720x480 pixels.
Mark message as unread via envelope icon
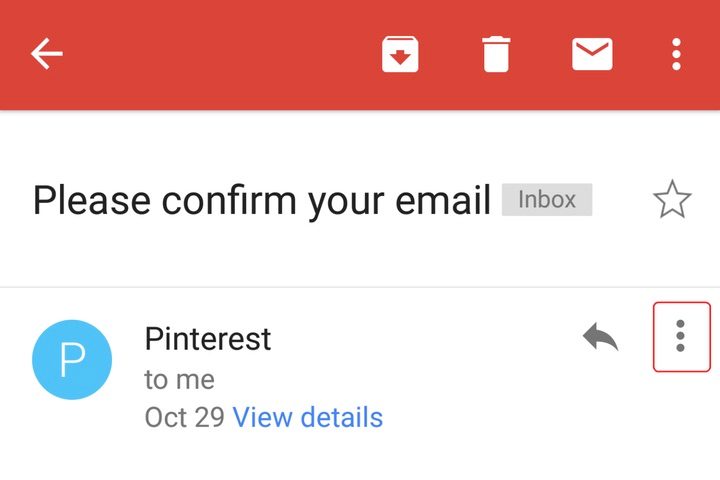(592, 54)
